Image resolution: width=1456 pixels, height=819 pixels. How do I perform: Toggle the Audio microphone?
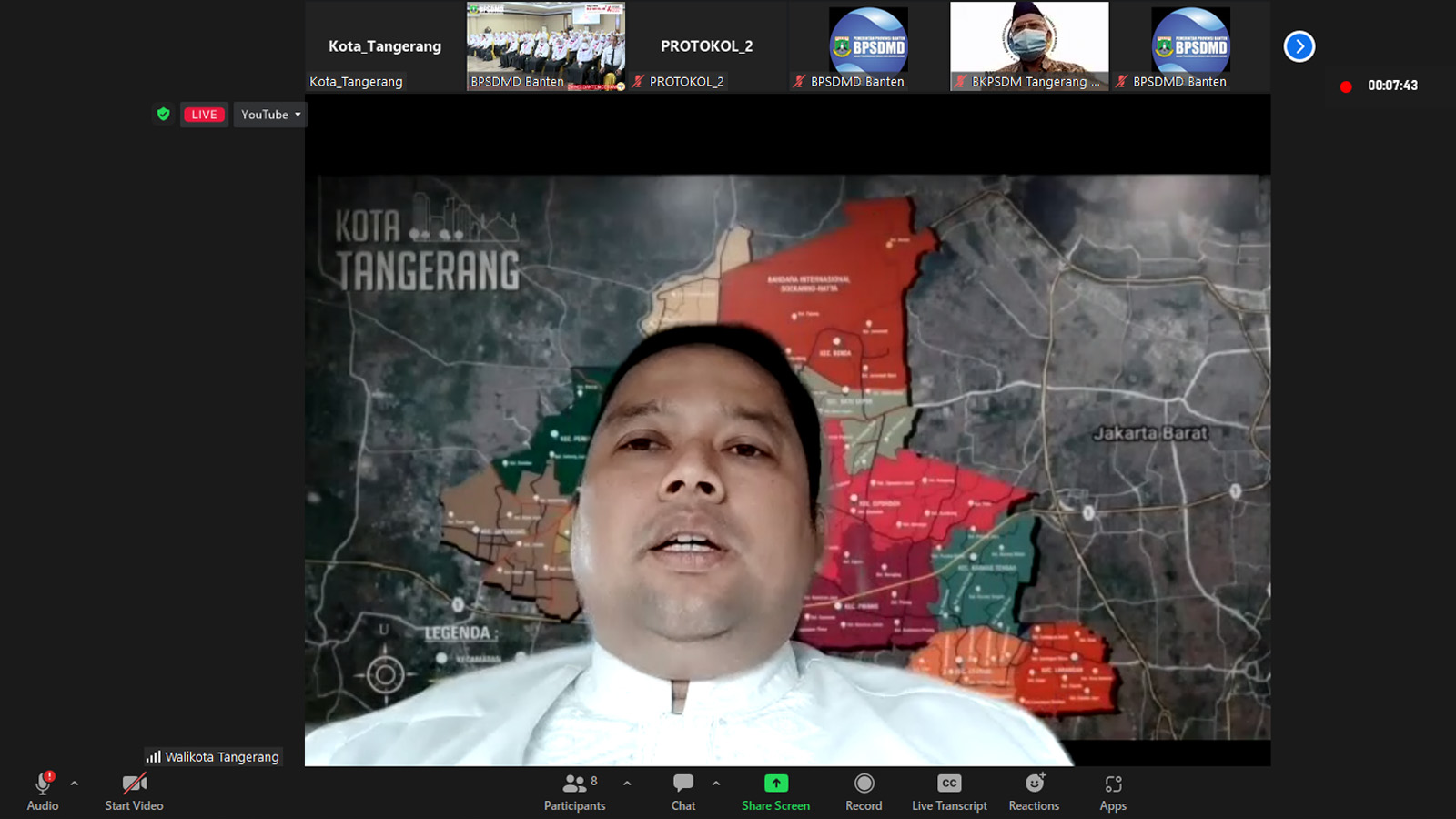pyautogui.click(x=42, y=790)
